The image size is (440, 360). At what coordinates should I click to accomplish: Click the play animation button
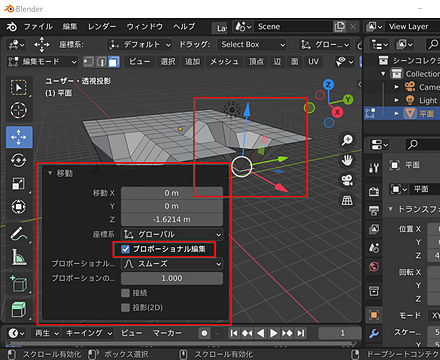[x=273, y=333]
